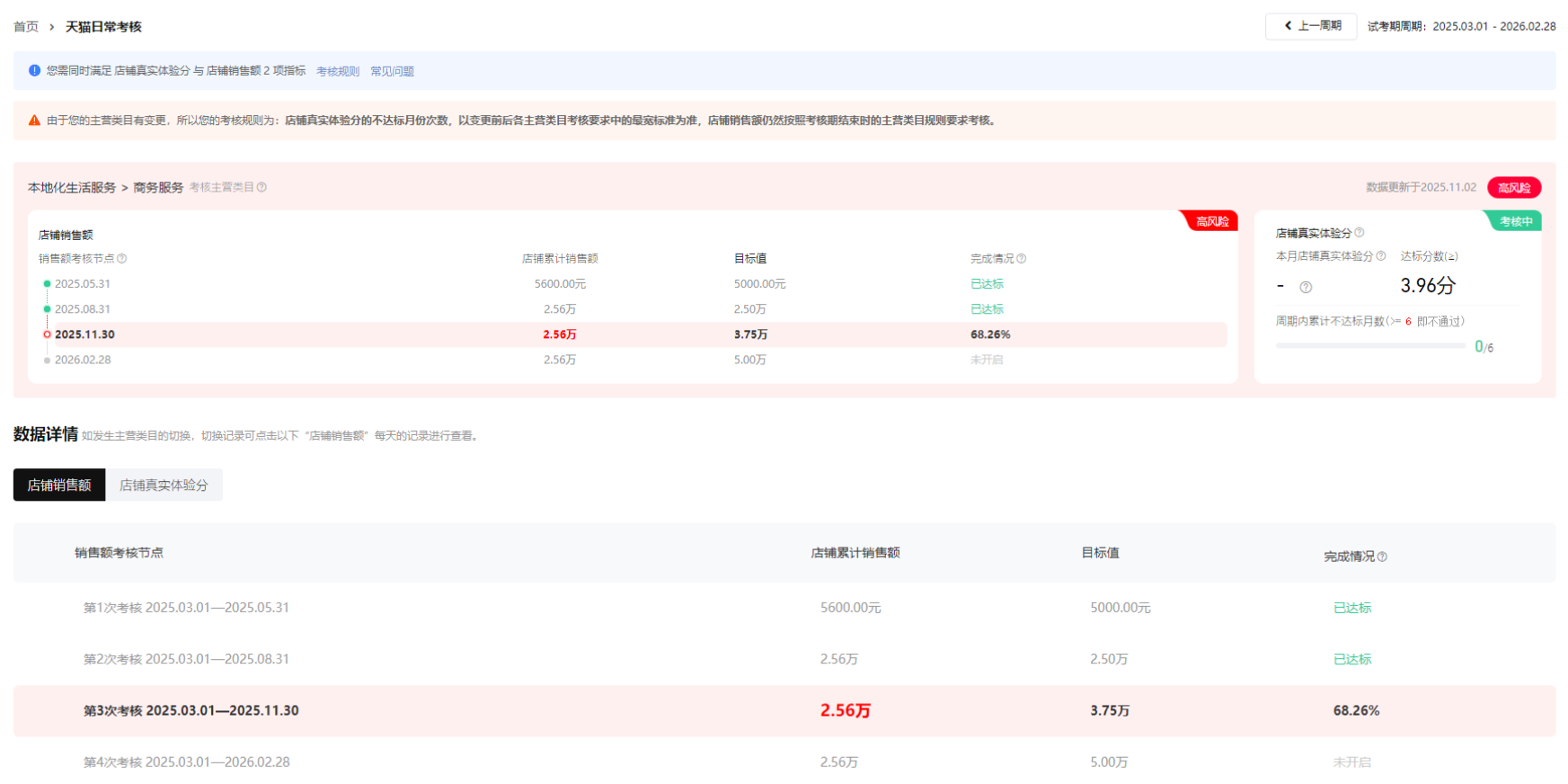Click the 2025.11.30 timeline node
1568x784 pixels.
[x=48, y=334]
